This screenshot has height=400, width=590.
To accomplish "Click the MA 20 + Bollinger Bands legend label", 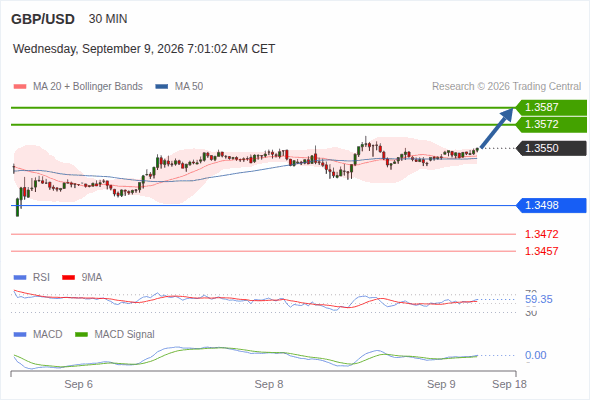I will pos(88,87).
